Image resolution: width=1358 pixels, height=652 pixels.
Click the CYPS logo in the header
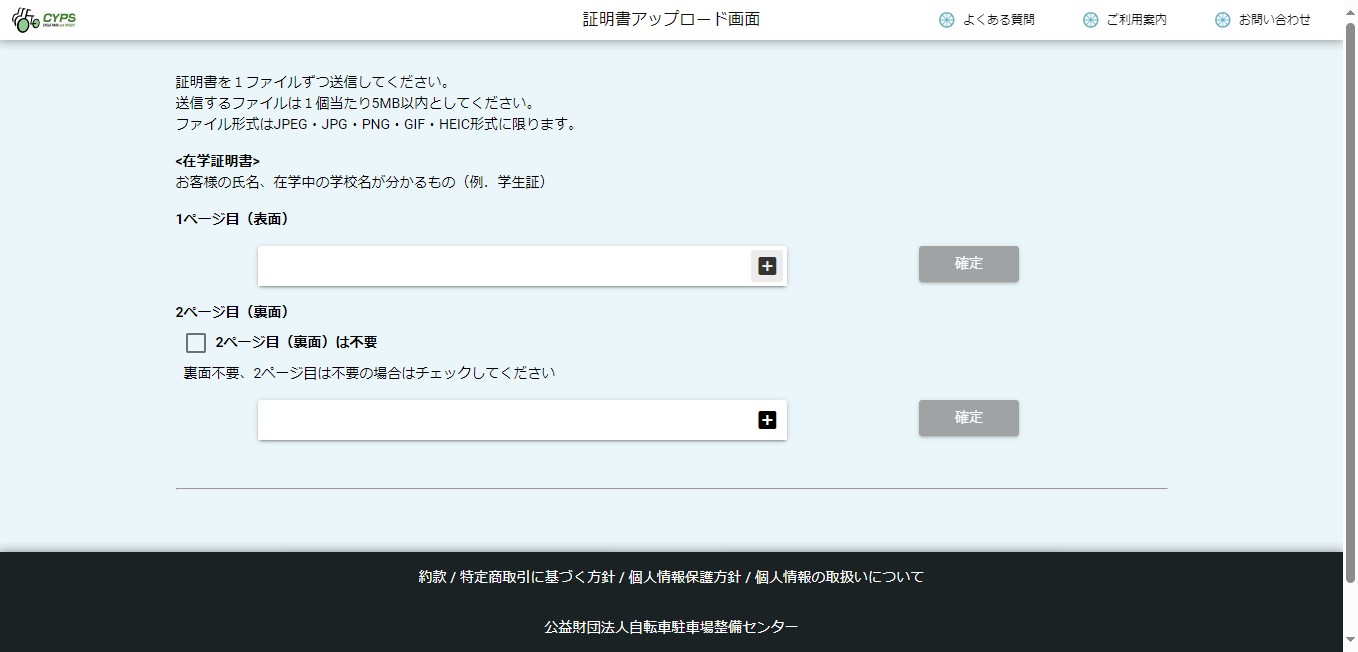[44, 19]
